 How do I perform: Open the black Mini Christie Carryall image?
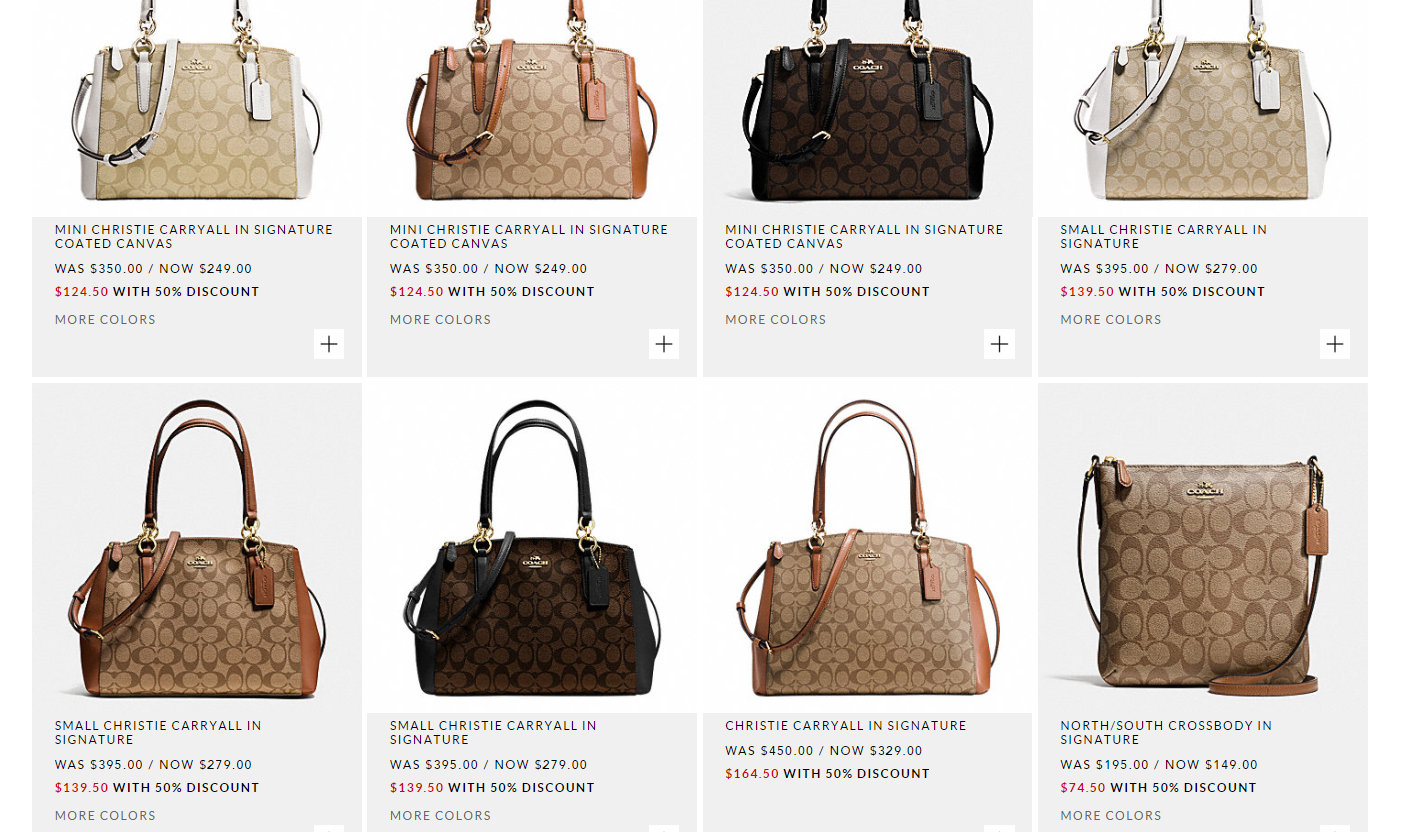(x=867, y=108)
